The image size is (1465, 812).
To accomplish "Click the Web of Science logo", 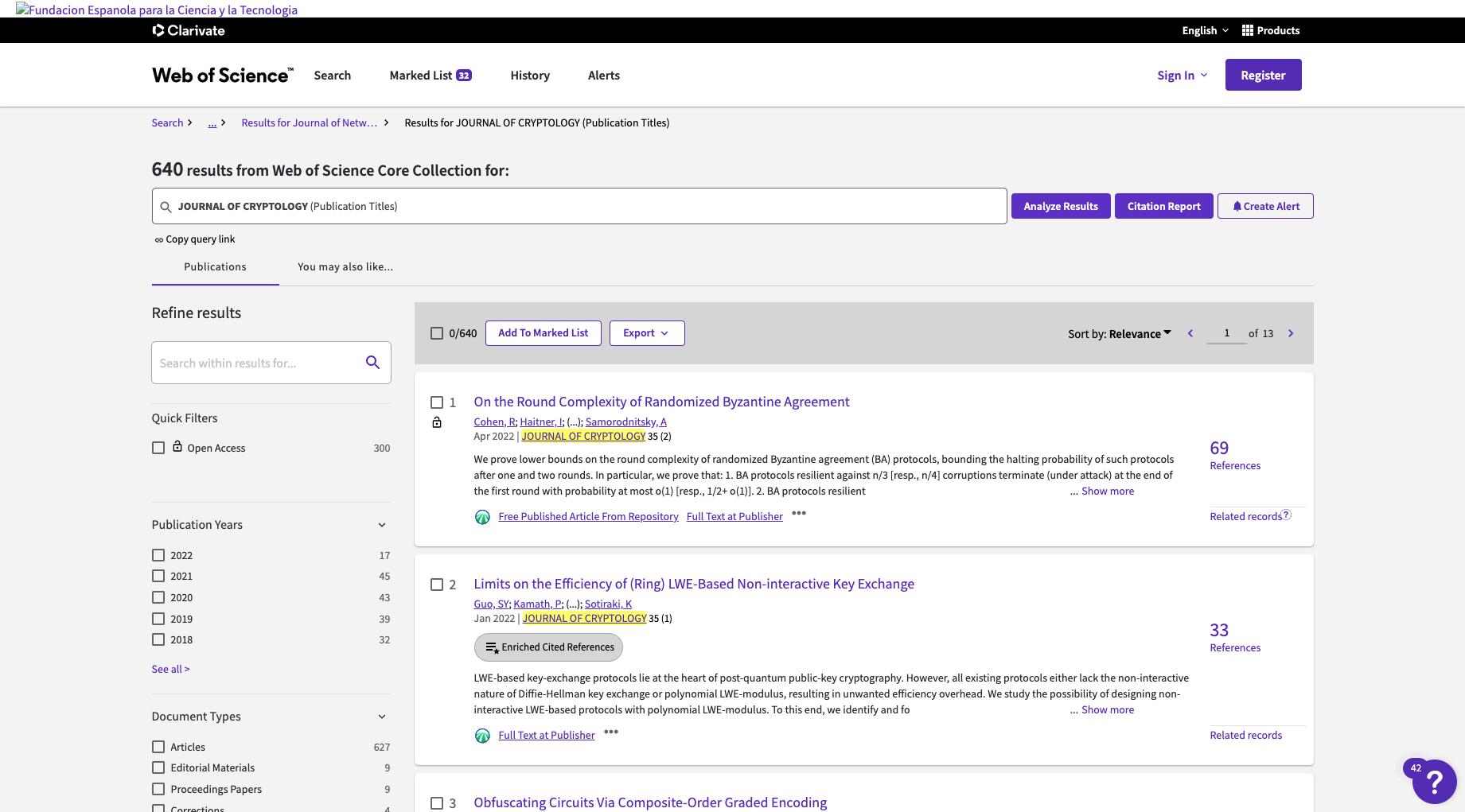I will (222, 75).
